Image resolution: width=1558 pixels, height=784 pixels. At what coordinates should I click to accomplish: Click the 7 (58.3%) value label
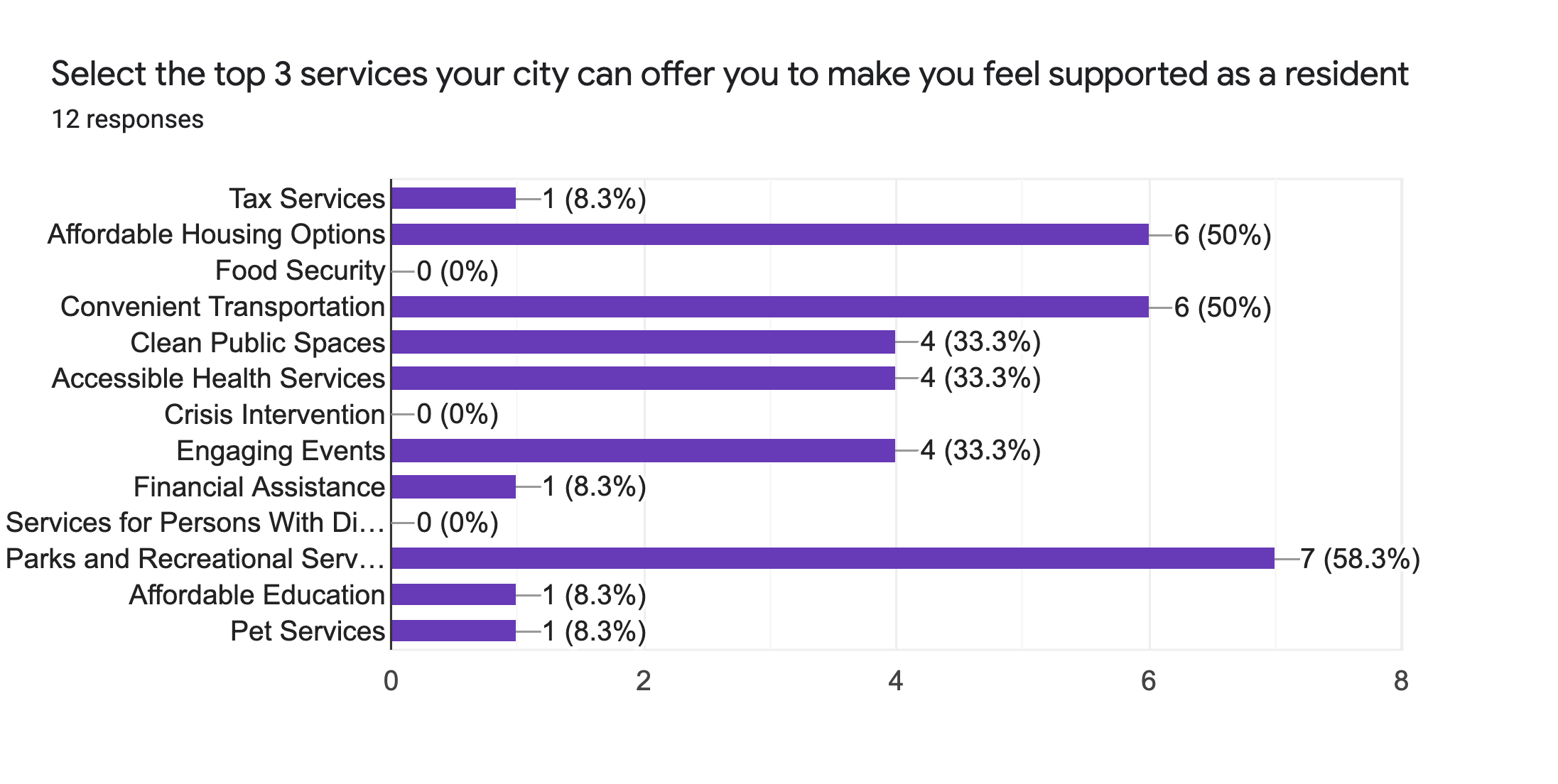coord(1360,559)
